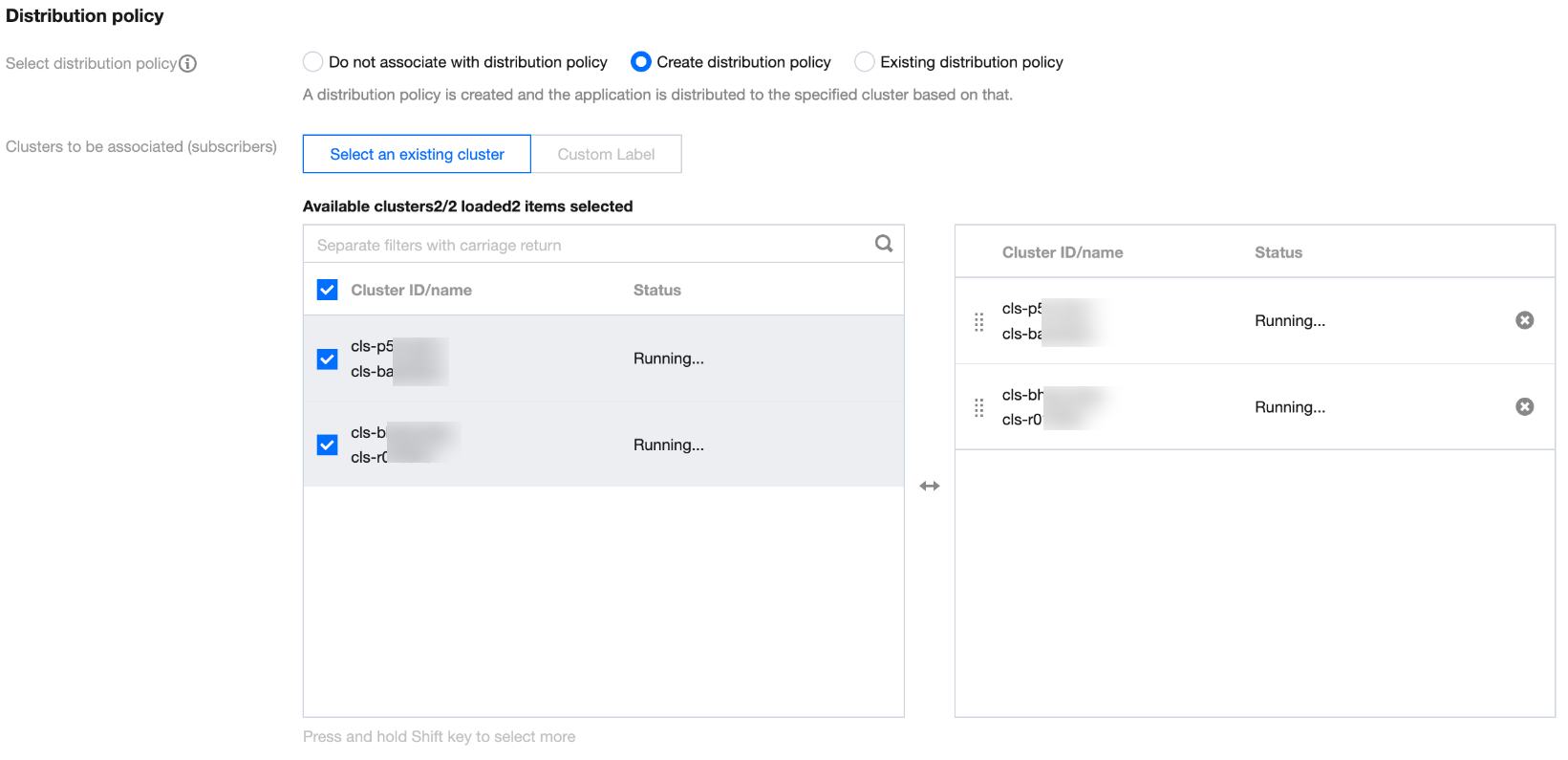Click the drag handle of cls-p5 selected row
This screenshot has height=760, width=1568.
point(978,321)
